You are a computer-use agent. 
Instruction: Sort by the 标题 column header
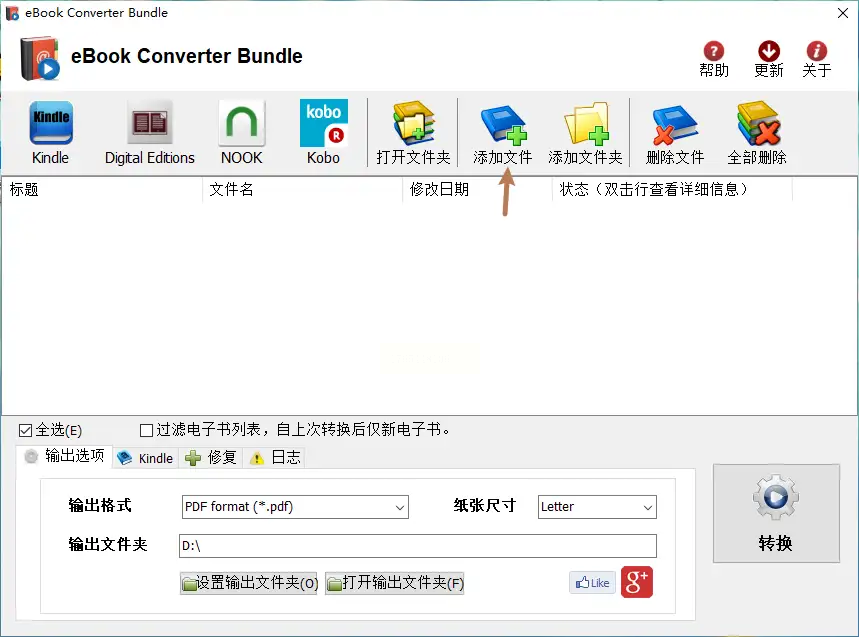[x=102, y=190]
